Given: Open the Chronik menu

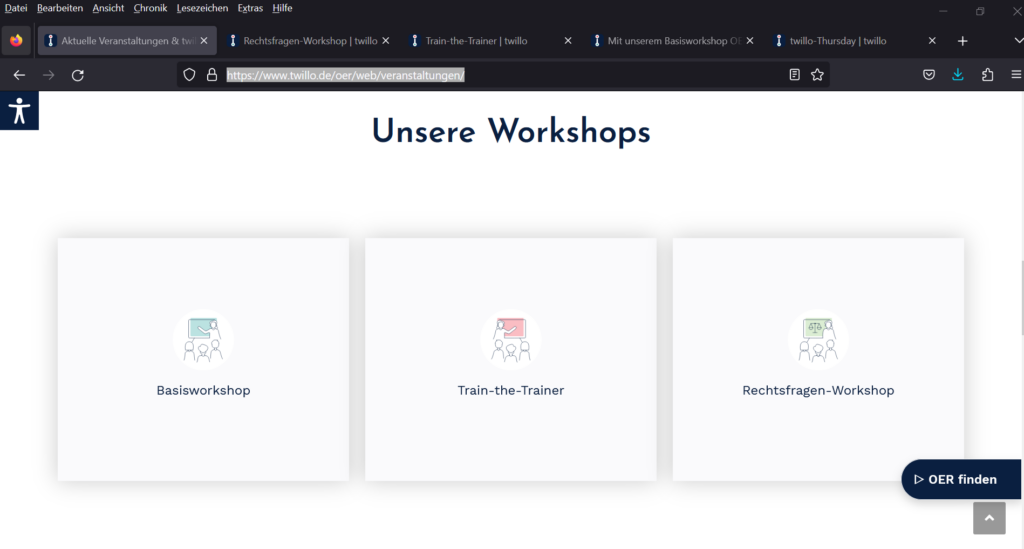Looking at the screenshot, I should click(x=150, y=8).
